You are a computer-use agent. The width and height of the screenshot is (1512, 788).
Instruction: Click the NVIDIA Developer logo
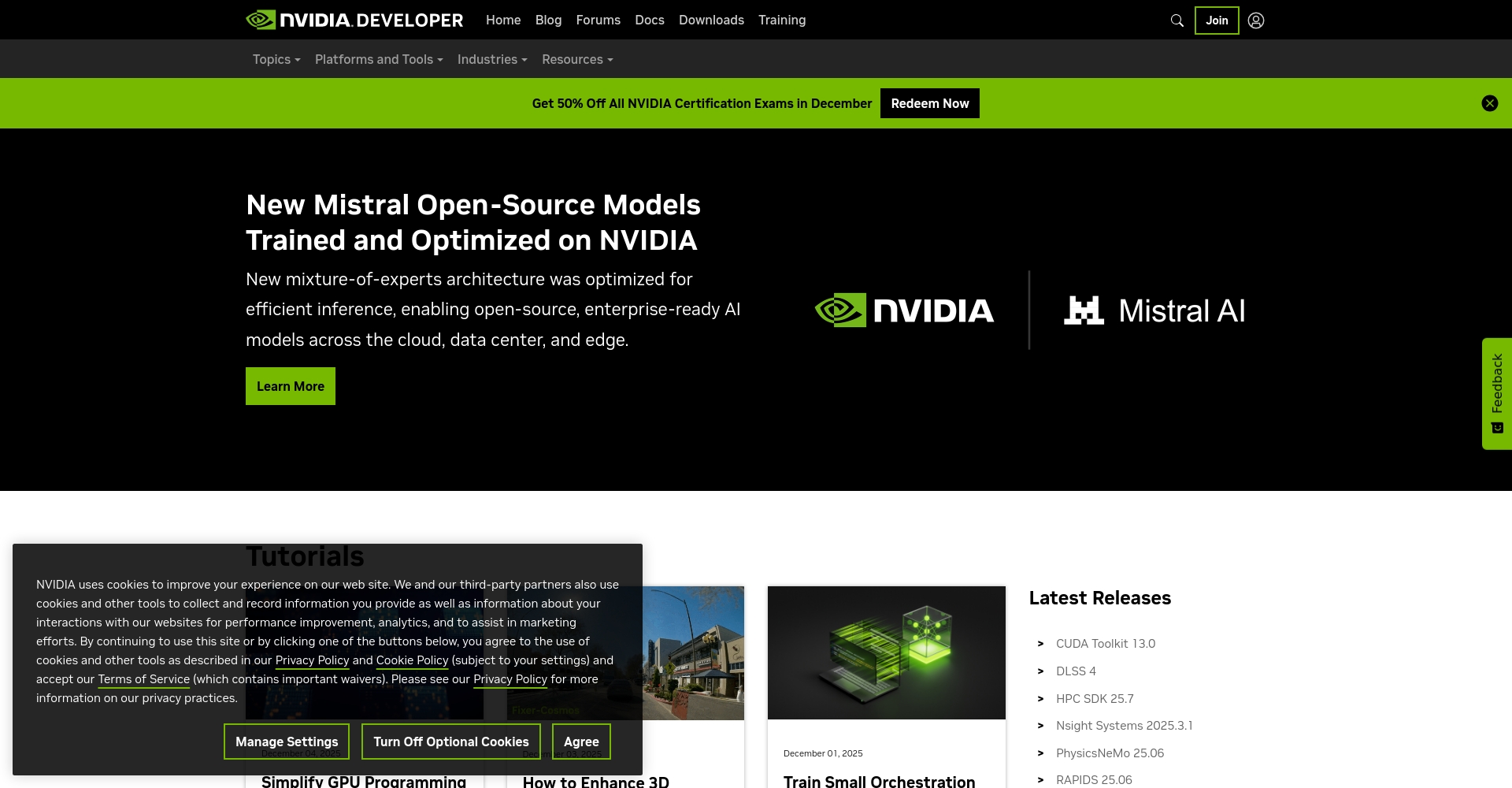click(x=354, y=20)
